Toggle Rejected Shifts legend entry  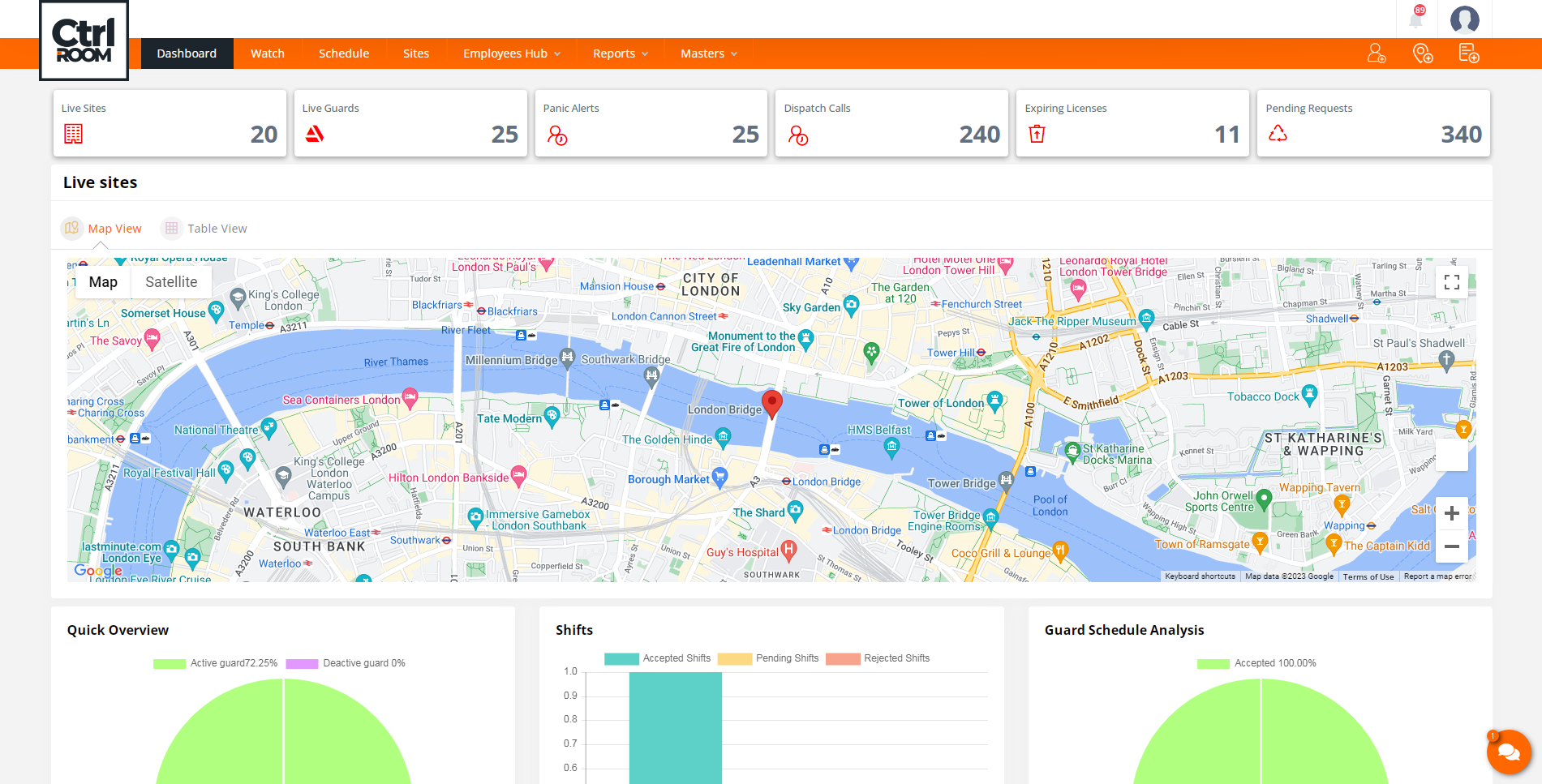point(878,658)
